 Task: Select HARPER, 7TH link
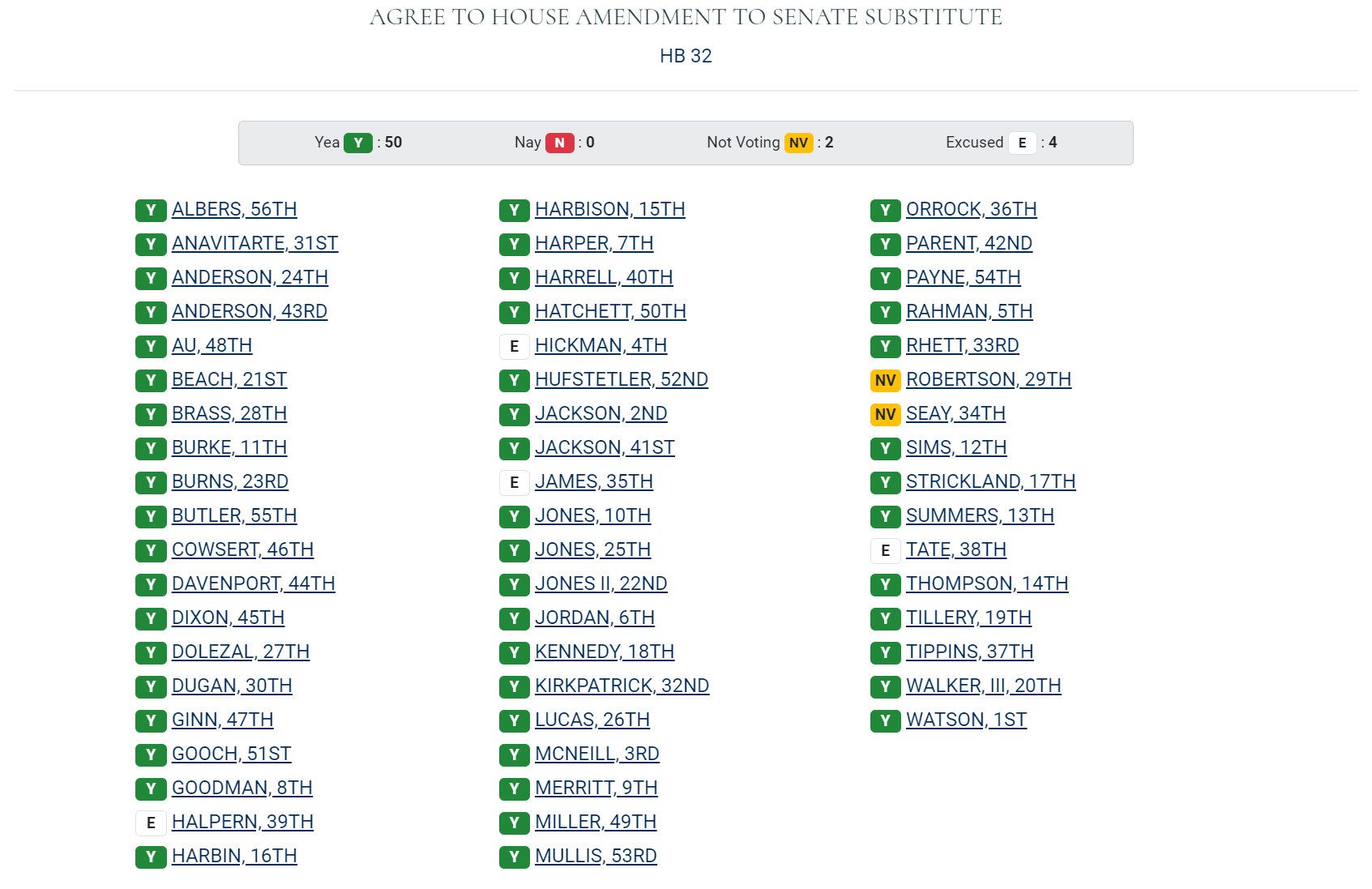click(x=594, y=243)
